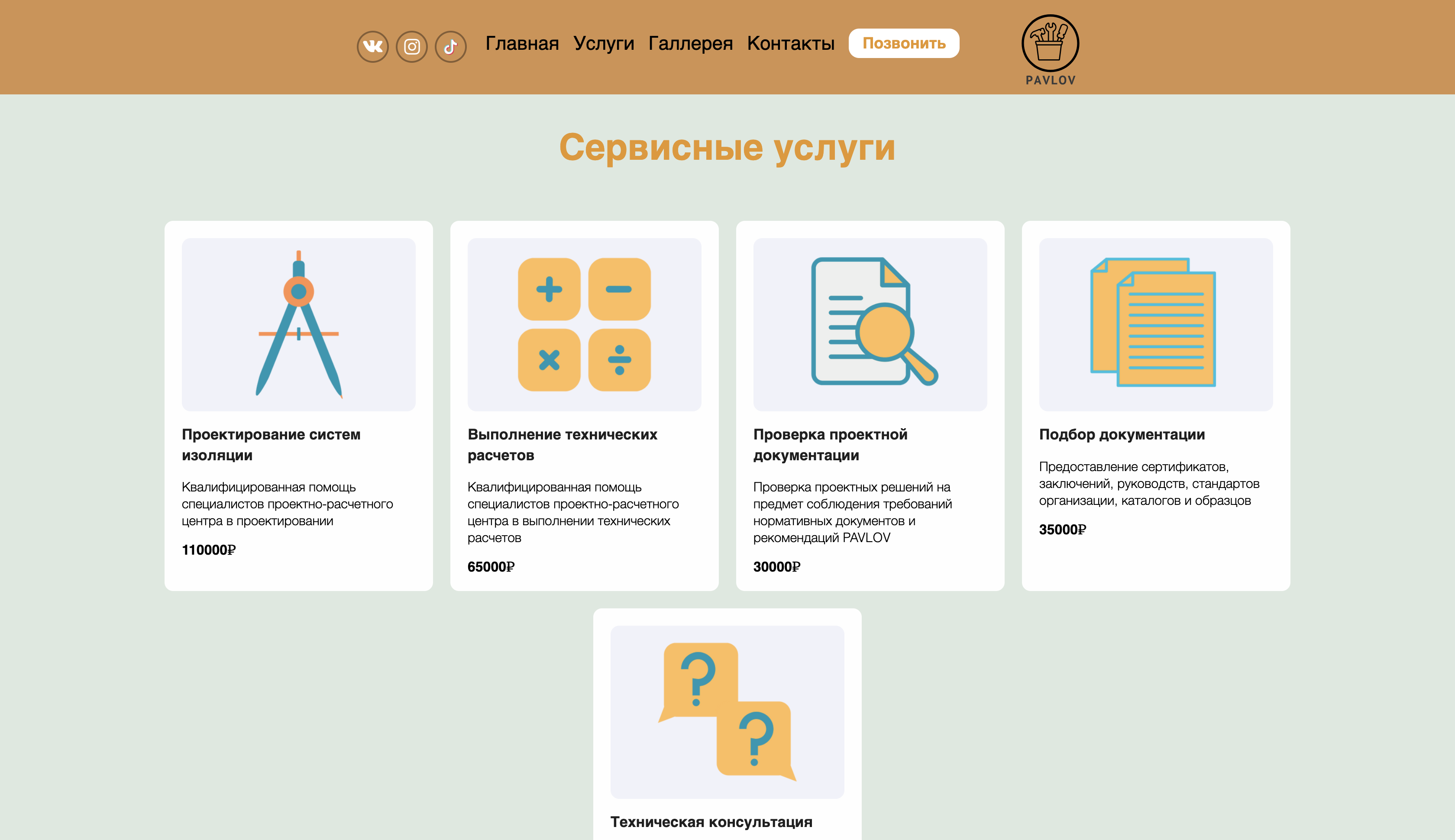Click description ending выполнении технических расчетов
This screenshot has width=1455, height=840.
(573, 512)
